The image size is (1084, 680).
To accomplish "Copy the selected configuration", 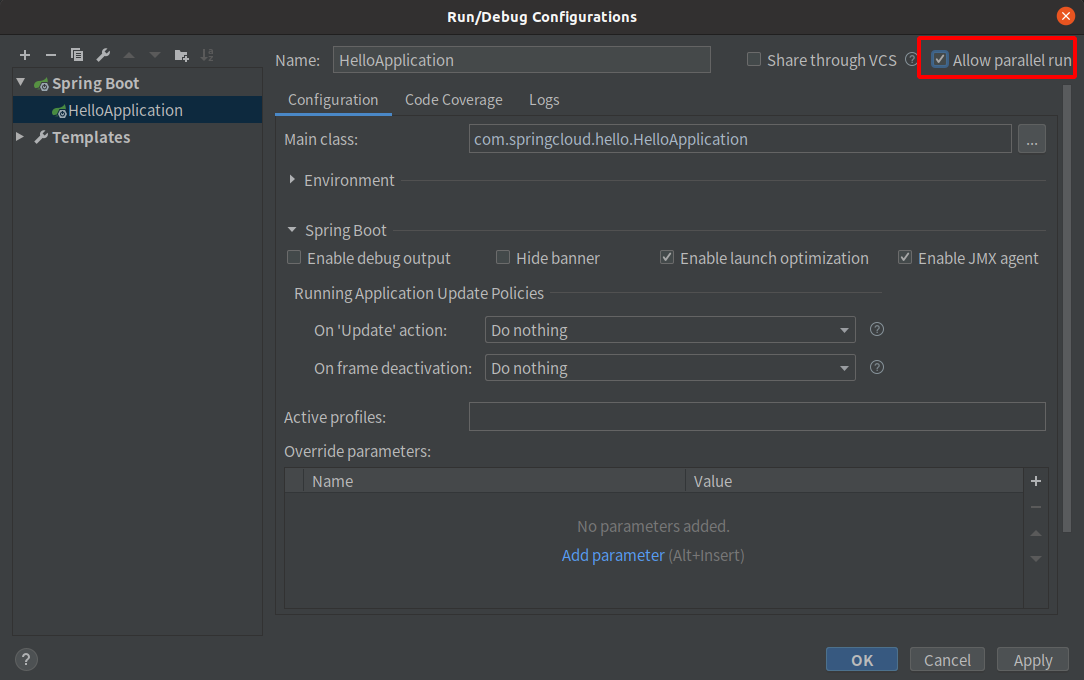I will coord(77,55).
